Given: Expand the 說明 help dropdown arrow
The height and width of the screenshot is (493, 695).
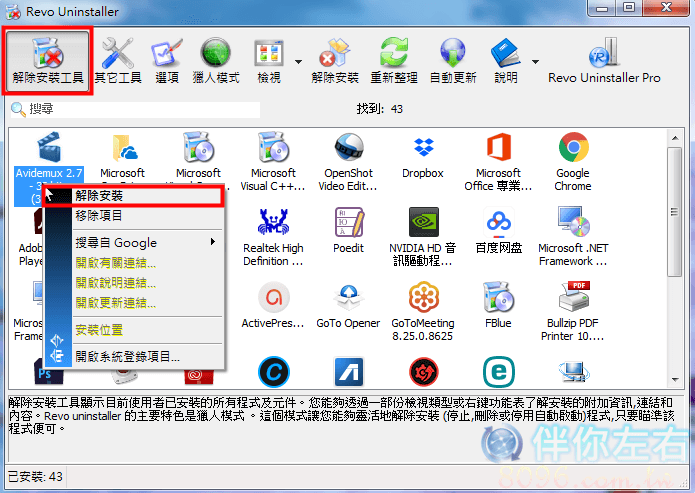Looking at the screenshot, I should (535, 62).
